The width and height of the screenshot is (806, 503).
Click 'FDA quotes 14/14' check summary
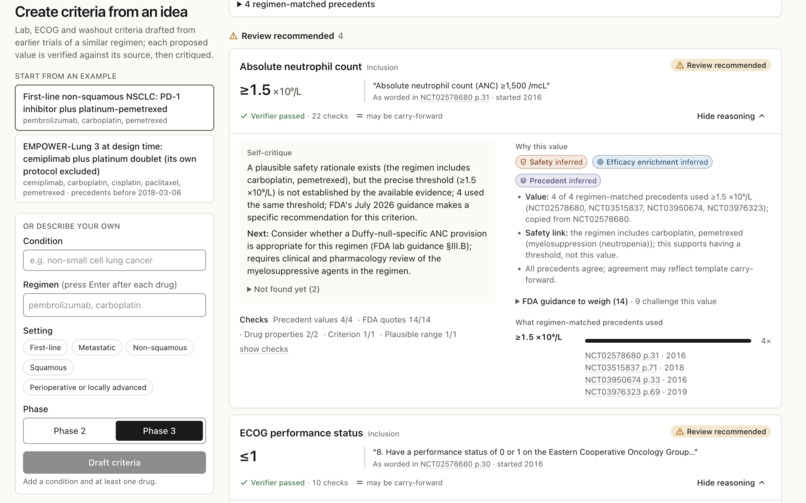396,320
